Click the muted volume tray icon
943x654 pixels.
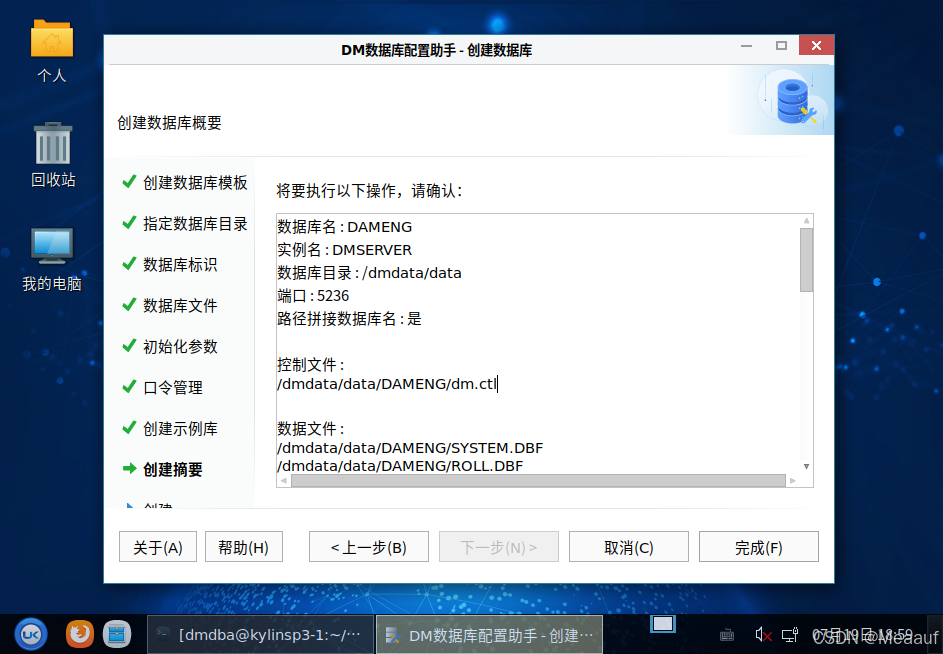tap(763, 634)
